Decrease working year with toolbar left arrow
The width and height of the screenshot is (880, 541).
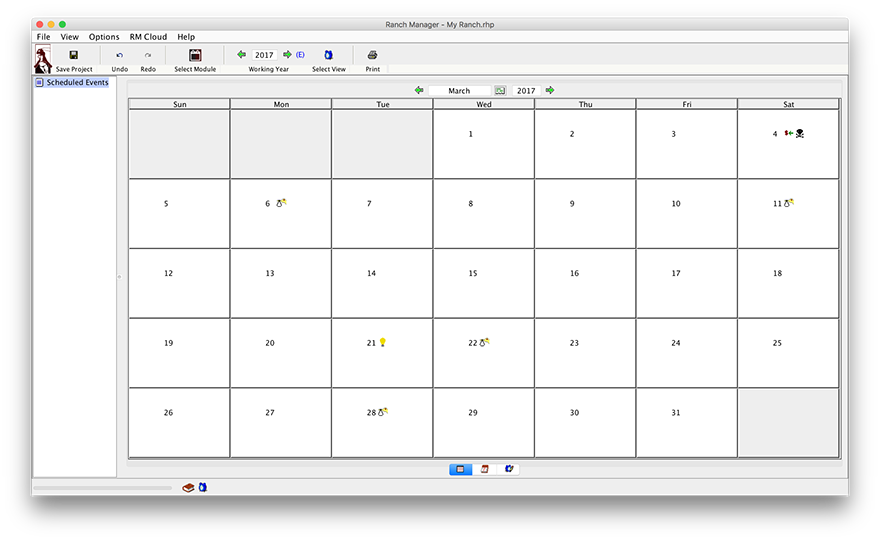[241, 55]
